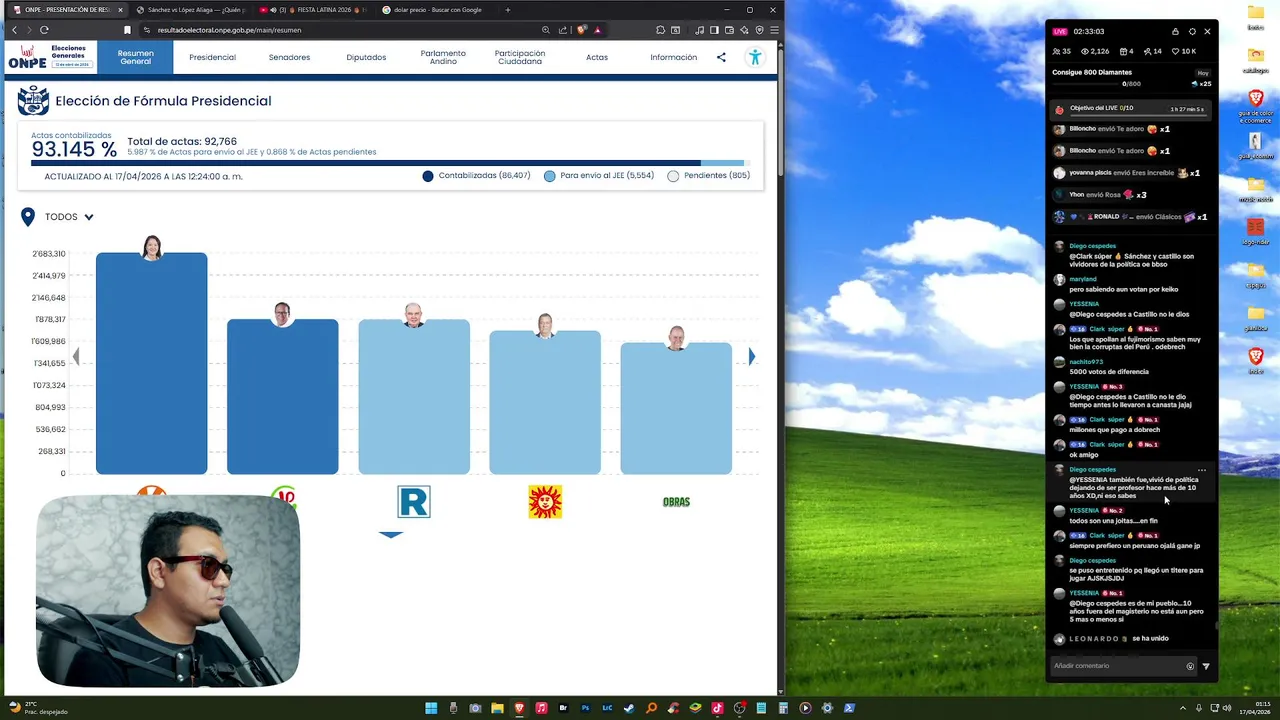Click the leading candidate's dark blue bar
The height and width of the screenshot is (720, 1280).
coord(152,363)
